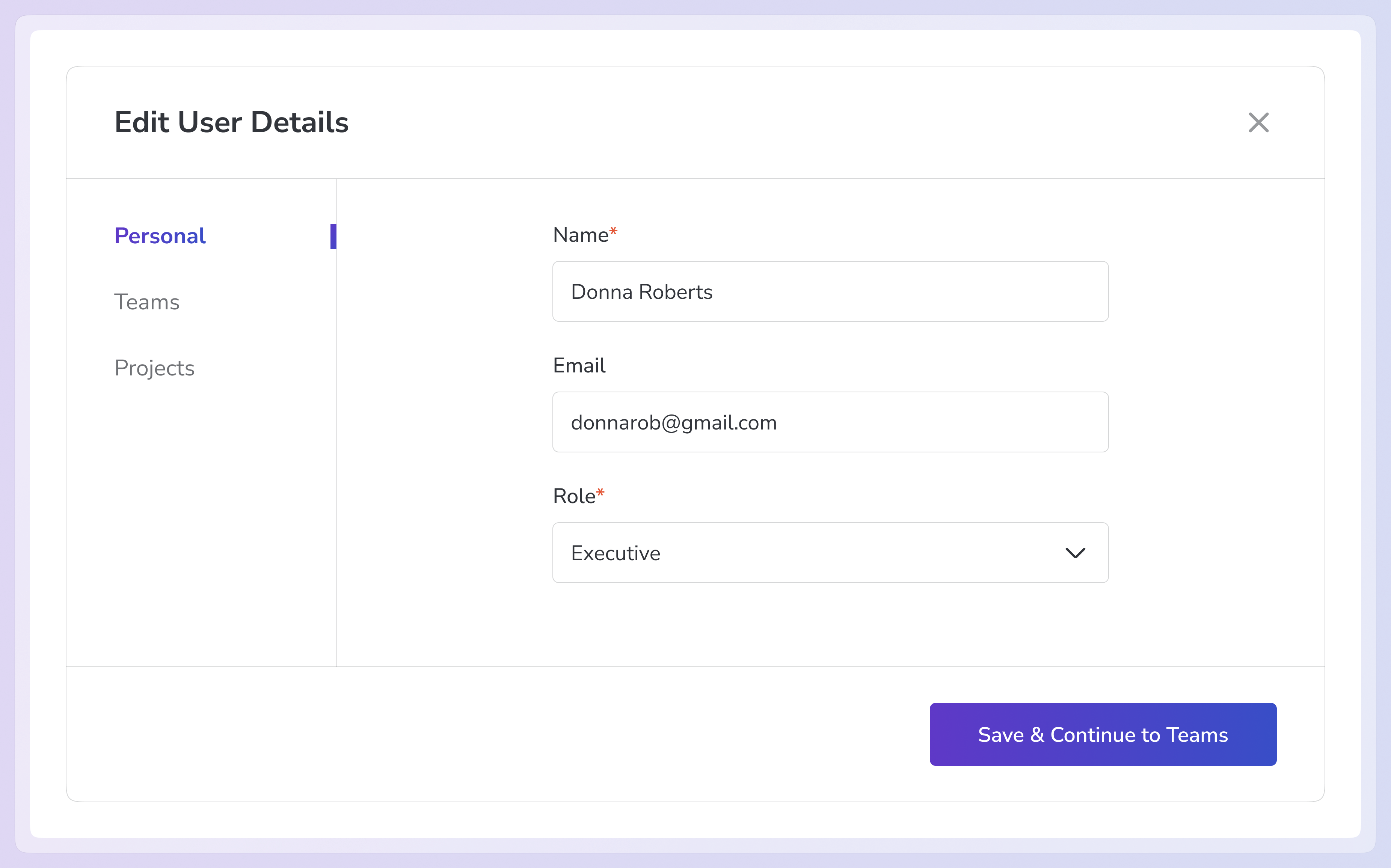Expand Role options via chevron arrow
The width and height of the screenshot is (1391, 868).
click(1075, 553)
